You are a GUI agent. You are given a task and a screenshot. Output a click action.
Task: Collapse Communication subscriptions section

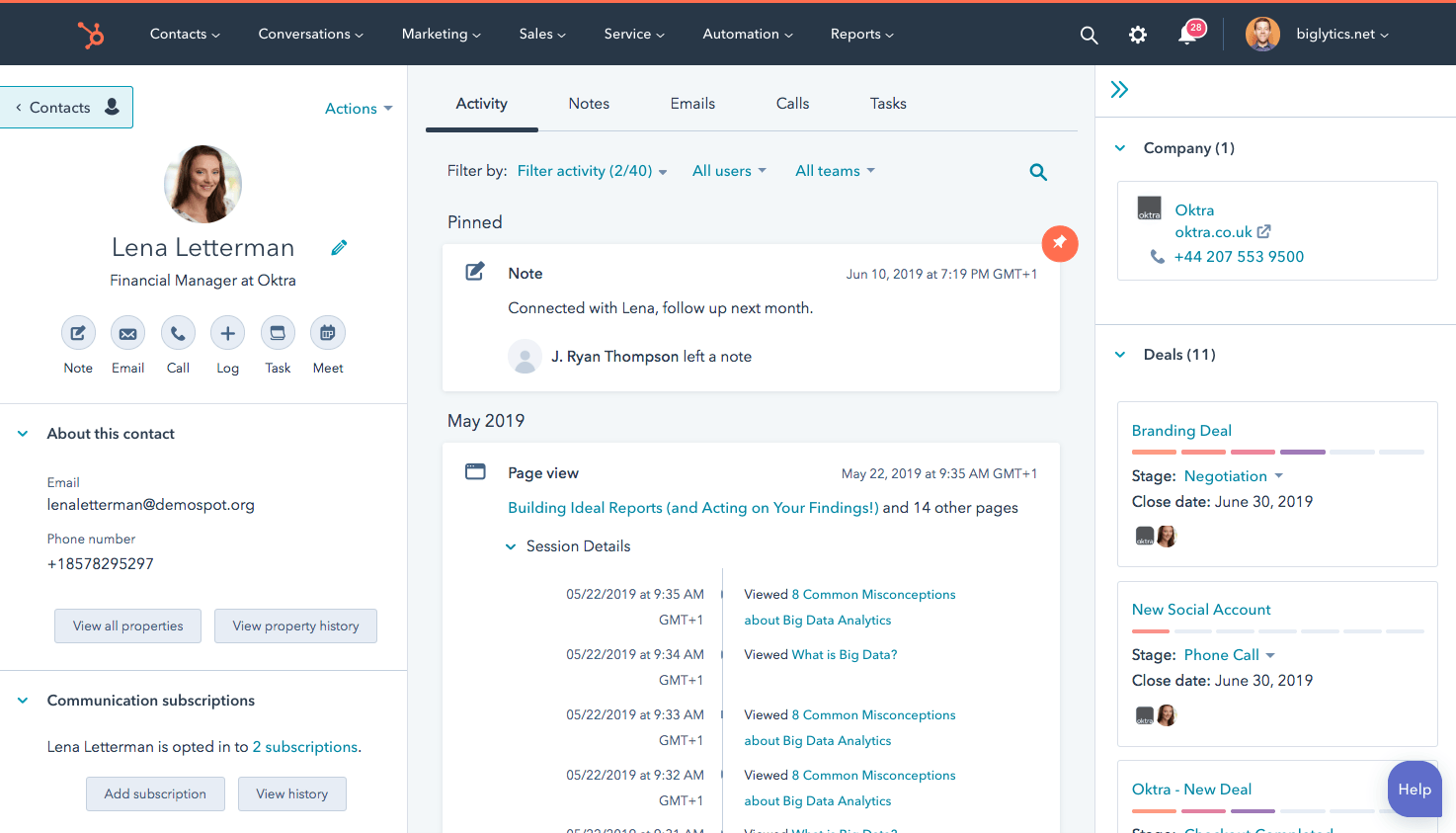coord(23,701)
